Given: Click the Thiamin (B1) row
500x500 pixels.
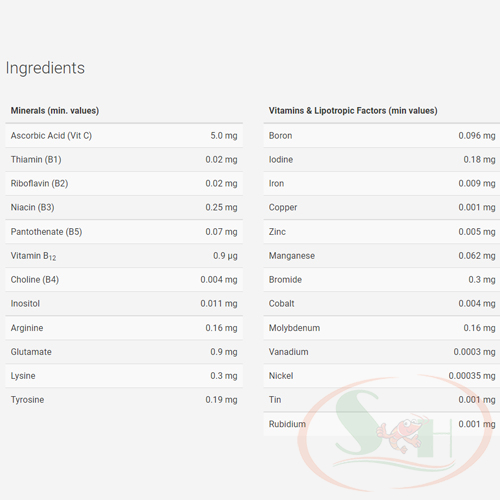Looking at the screenshot, I should [124, 160].
